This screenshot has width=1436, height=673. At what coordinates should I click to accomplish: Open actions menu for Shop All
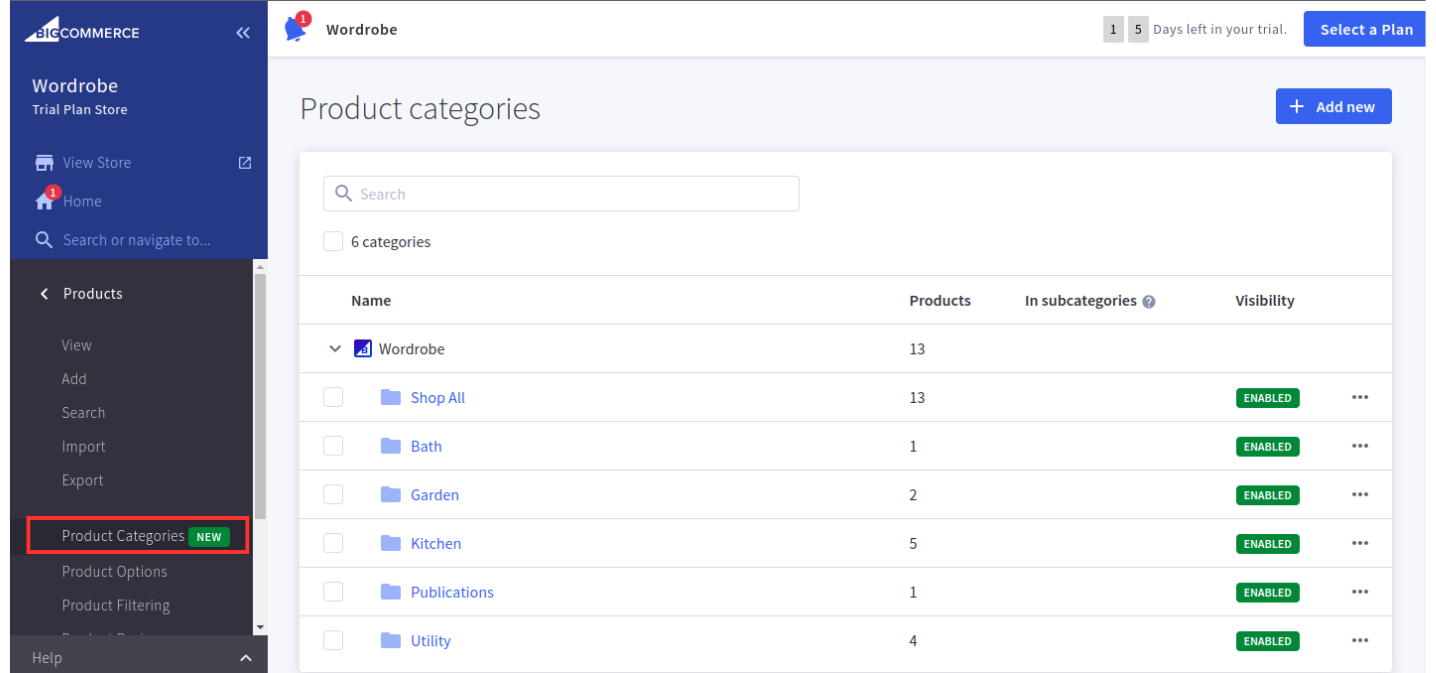coord(1360,398)
